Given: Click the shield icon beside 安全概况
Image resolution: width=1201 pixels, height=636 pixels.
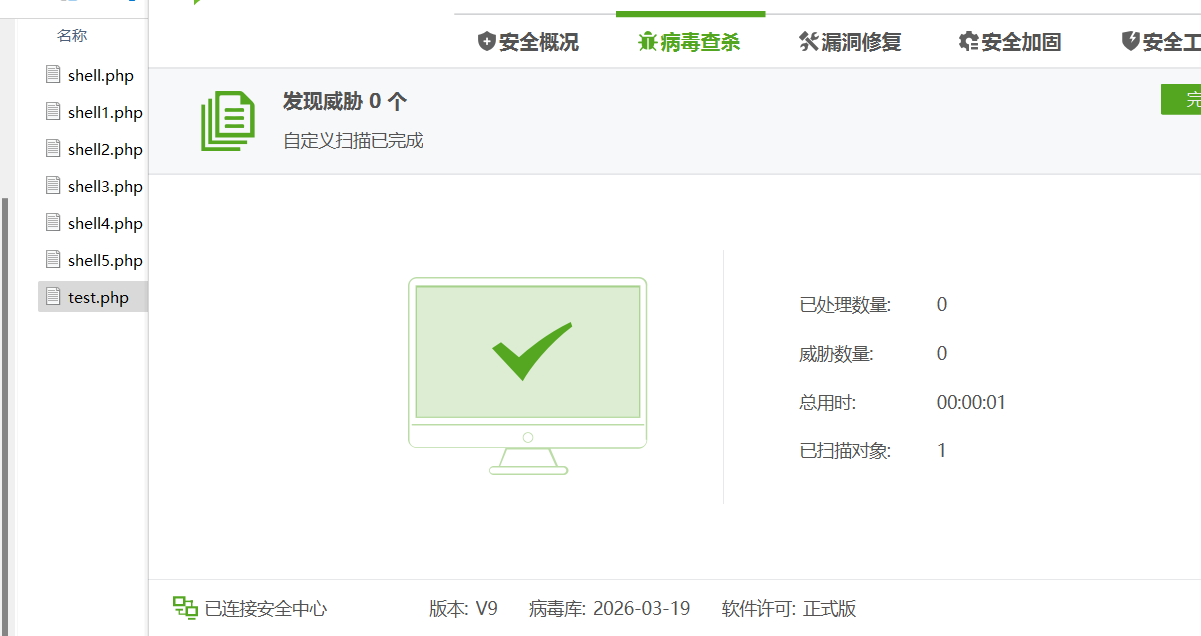Looking at the screenshot, I should click(486, 42).
